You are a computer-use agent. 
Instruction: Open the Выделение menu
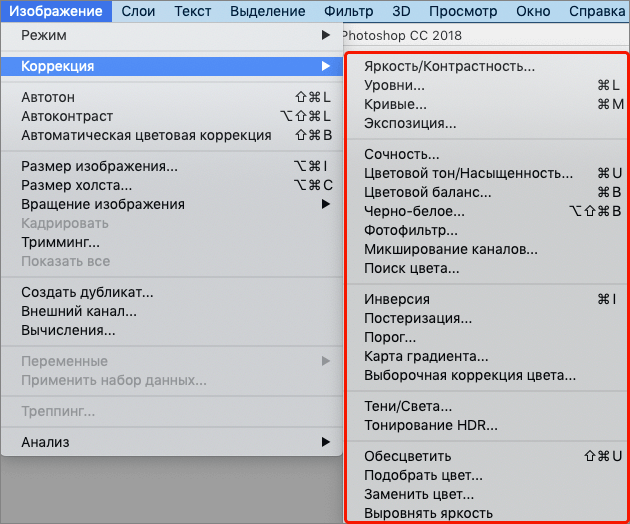click(268, 11)
